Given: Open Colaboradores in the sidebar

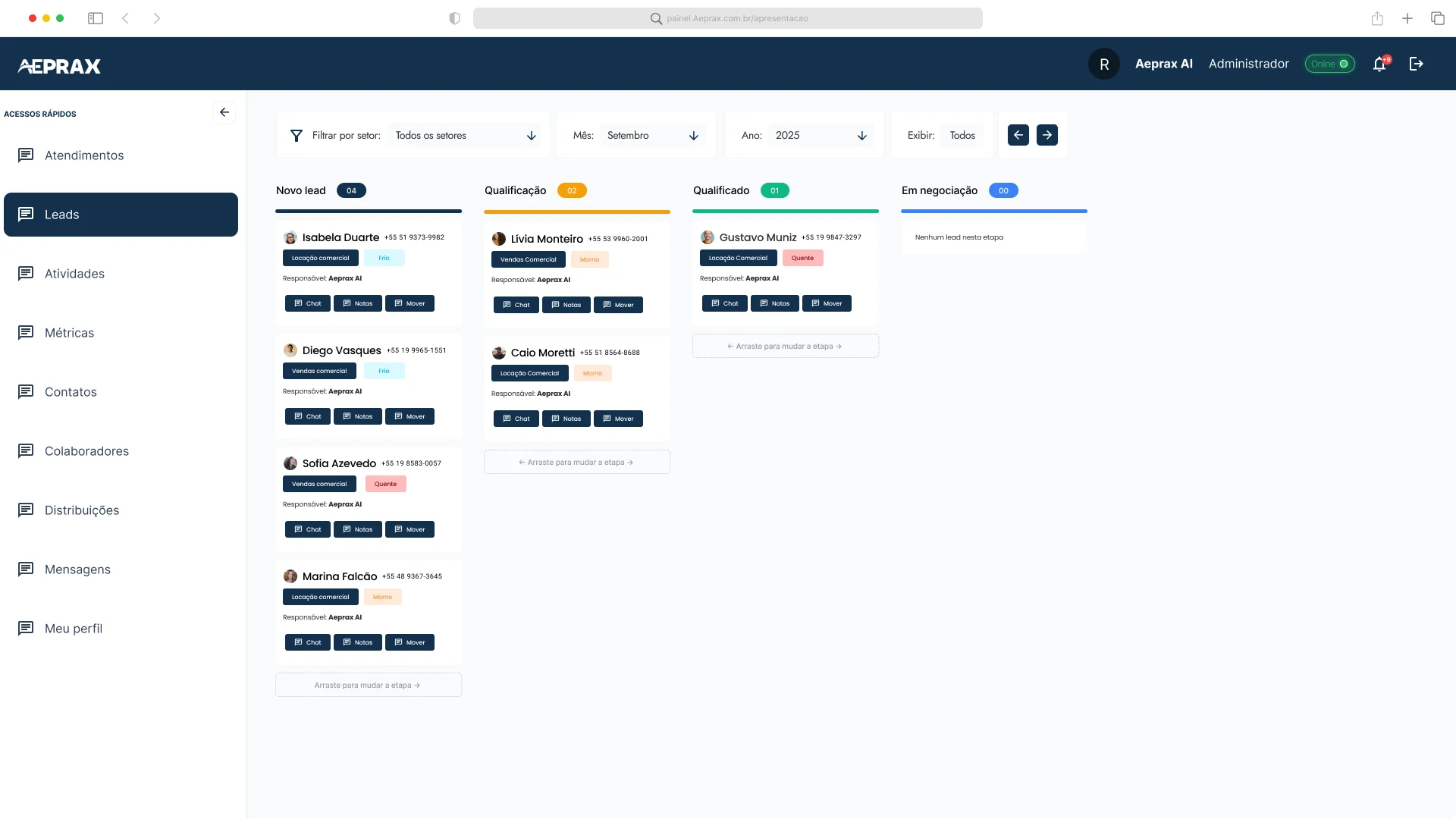Looking at the screenshot, I should click(121, 451).
